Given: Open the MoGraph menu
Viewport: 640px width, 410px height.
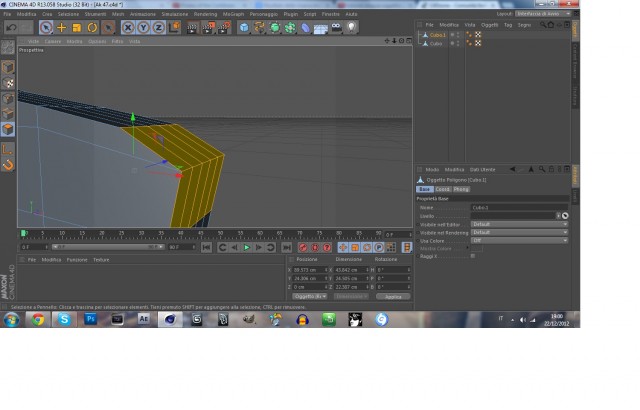Looking at the screenshot, I should [x=233, y=14].
